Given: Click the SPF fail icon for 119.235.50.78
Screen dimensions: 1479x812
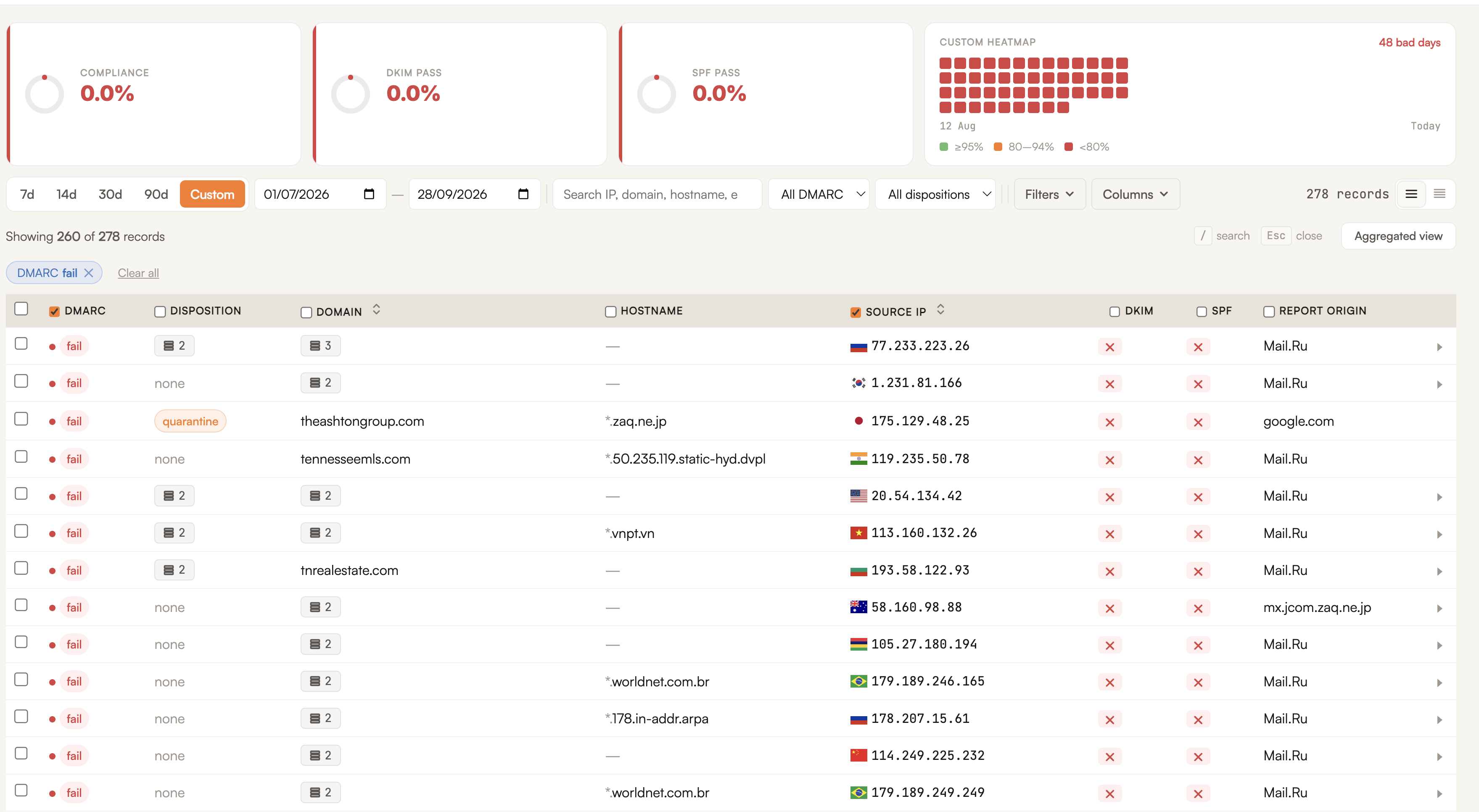Looking at the screenshot, I should pyautogui.click(x=1198, y=460).
